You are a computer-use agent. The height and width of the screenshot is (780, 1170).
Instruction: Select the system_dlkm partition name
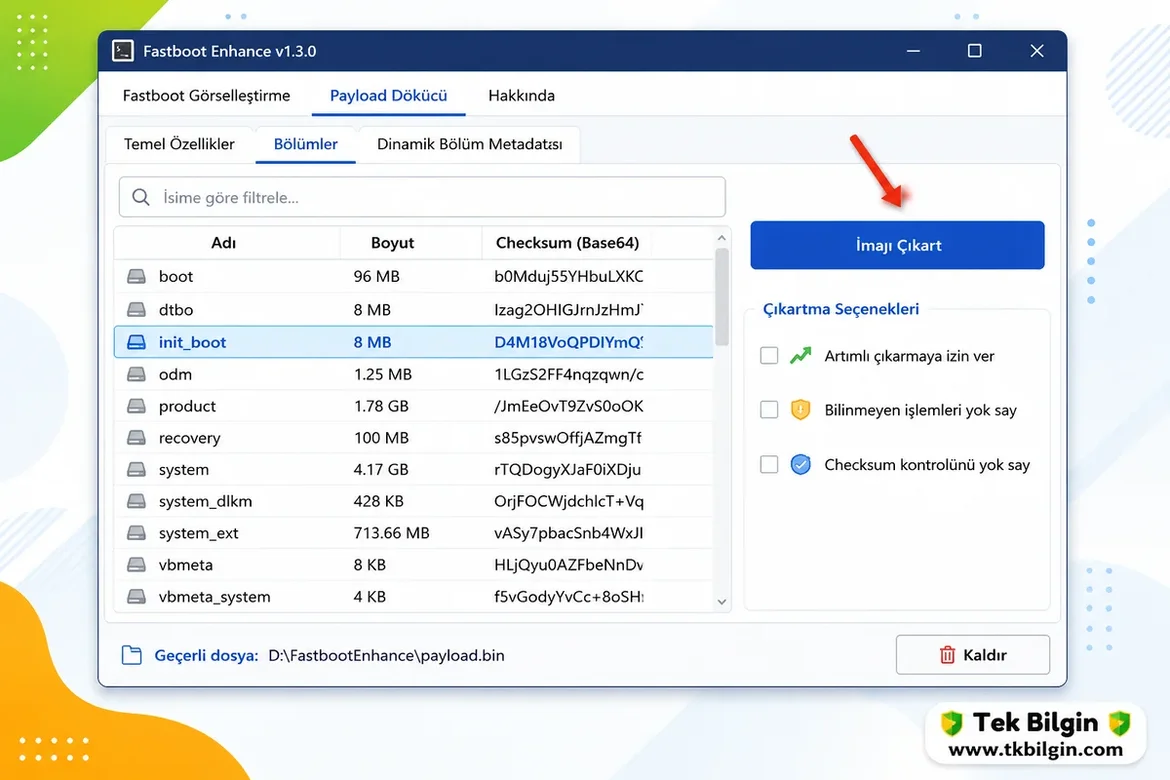[x=205, y=501]
